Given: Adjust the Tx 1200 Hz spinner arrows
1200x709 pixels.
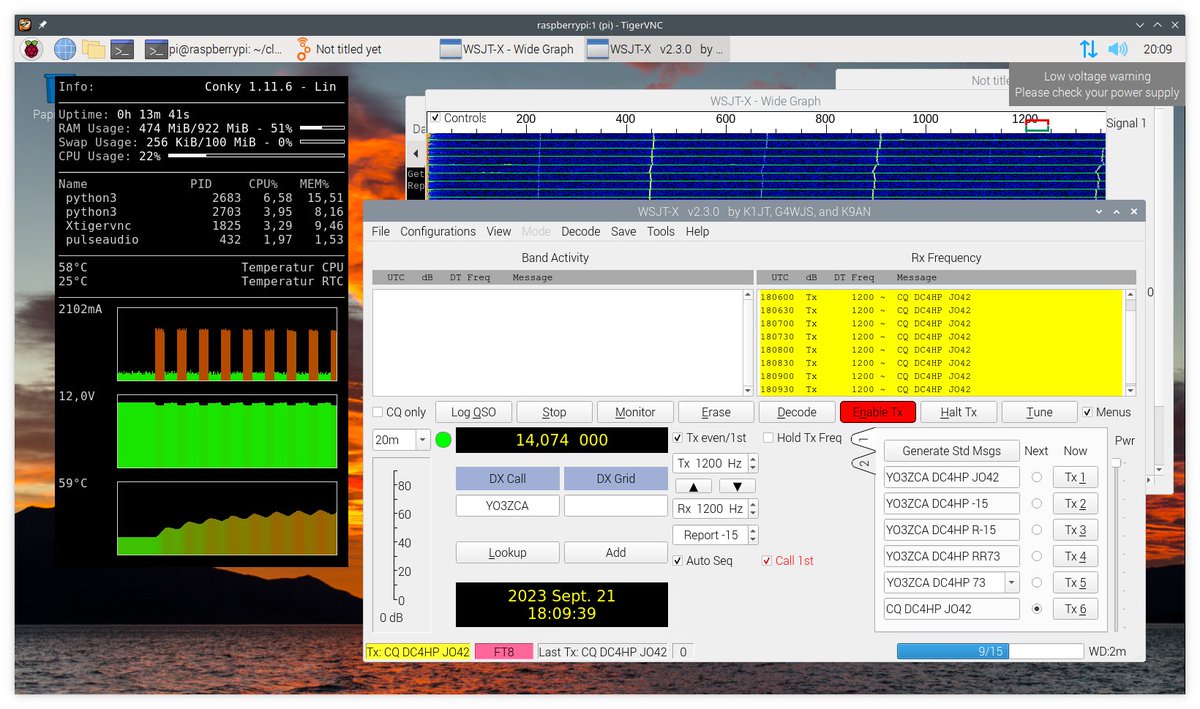Looking at the screenshot, I should pyautogui.click(x=753, y=463).
